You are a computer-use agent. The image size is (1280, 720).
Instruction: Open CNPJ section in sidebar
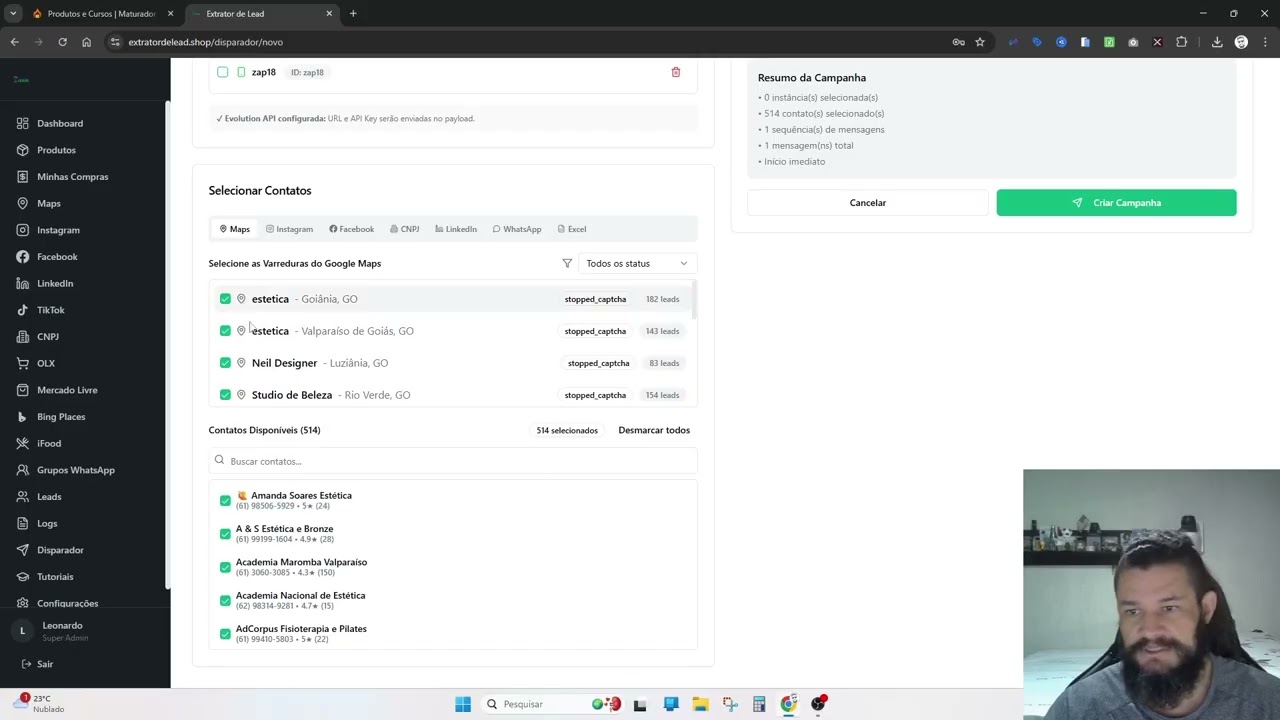click(x=48, y=337)
